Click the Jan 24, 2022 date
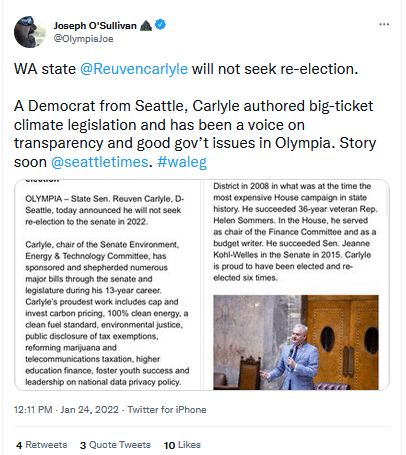Screen dimensions: 406x455 pyautogui.click(x=89, y=409)
